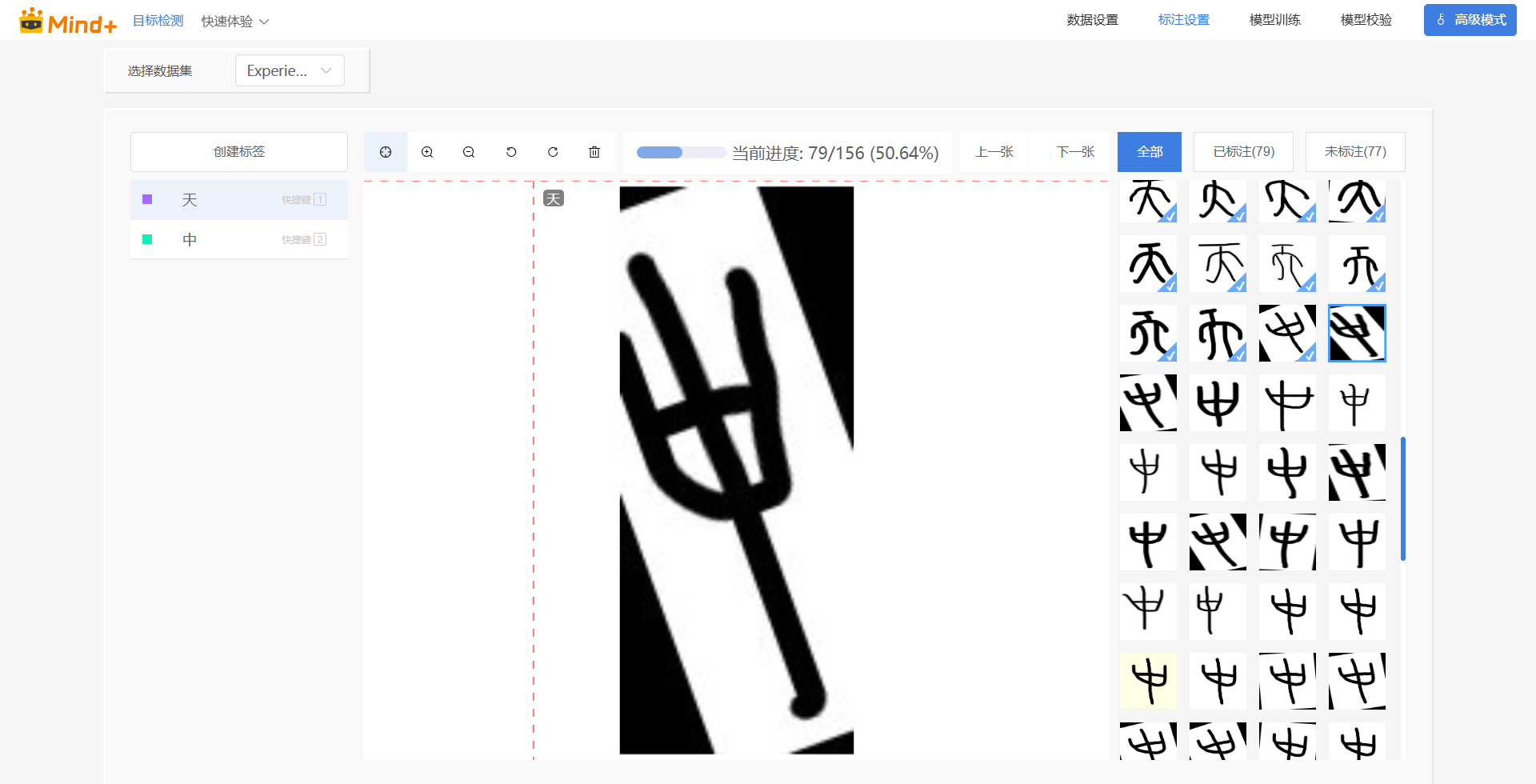Image resolution: width=1536 pixels, height=784 pixels.
Task: Rotate the image clockwise
Action: tap(553, 151)
